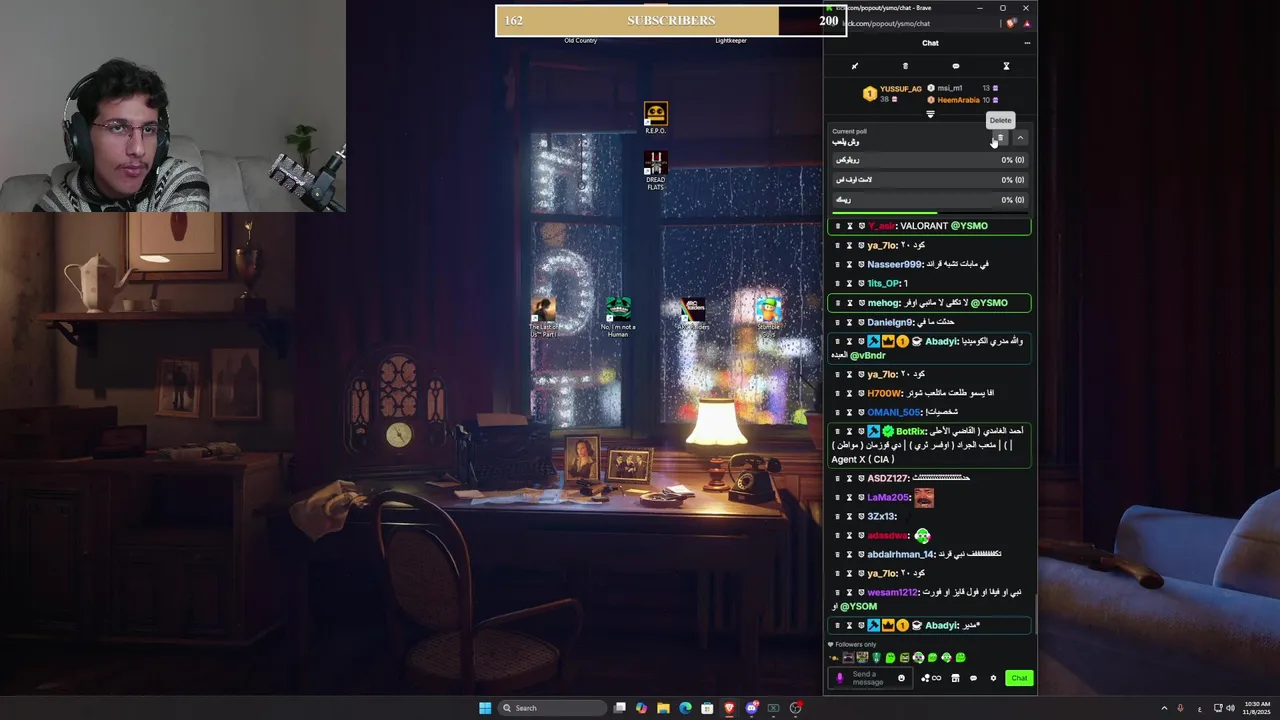The width and height of the screenshot is (1280, 720).
Task: Timeout user 3Zx13
Action: pyautogui.click(x=850, y=516)
